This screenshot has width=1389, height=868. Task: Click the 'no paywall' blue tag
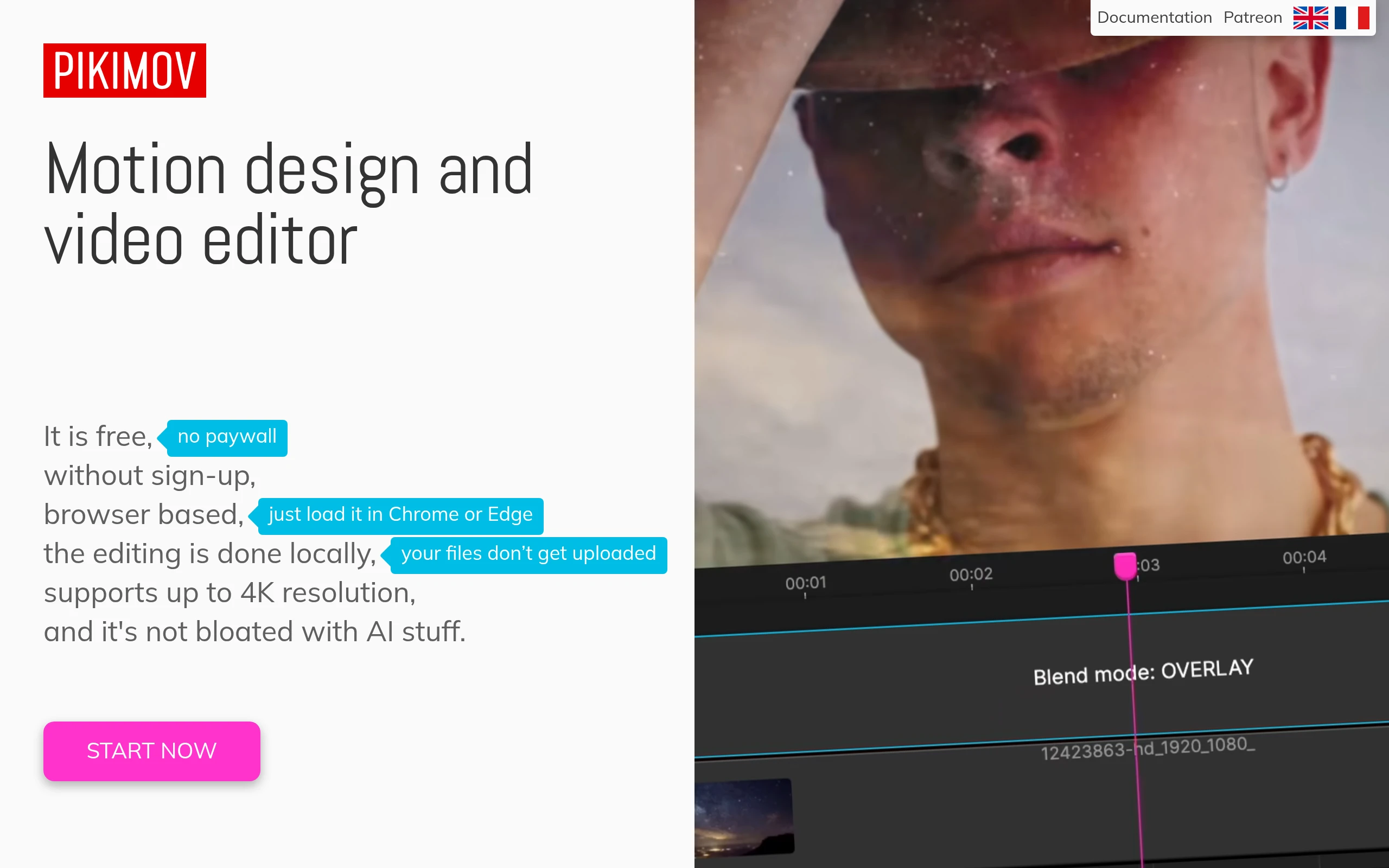[x=227, y=437]
